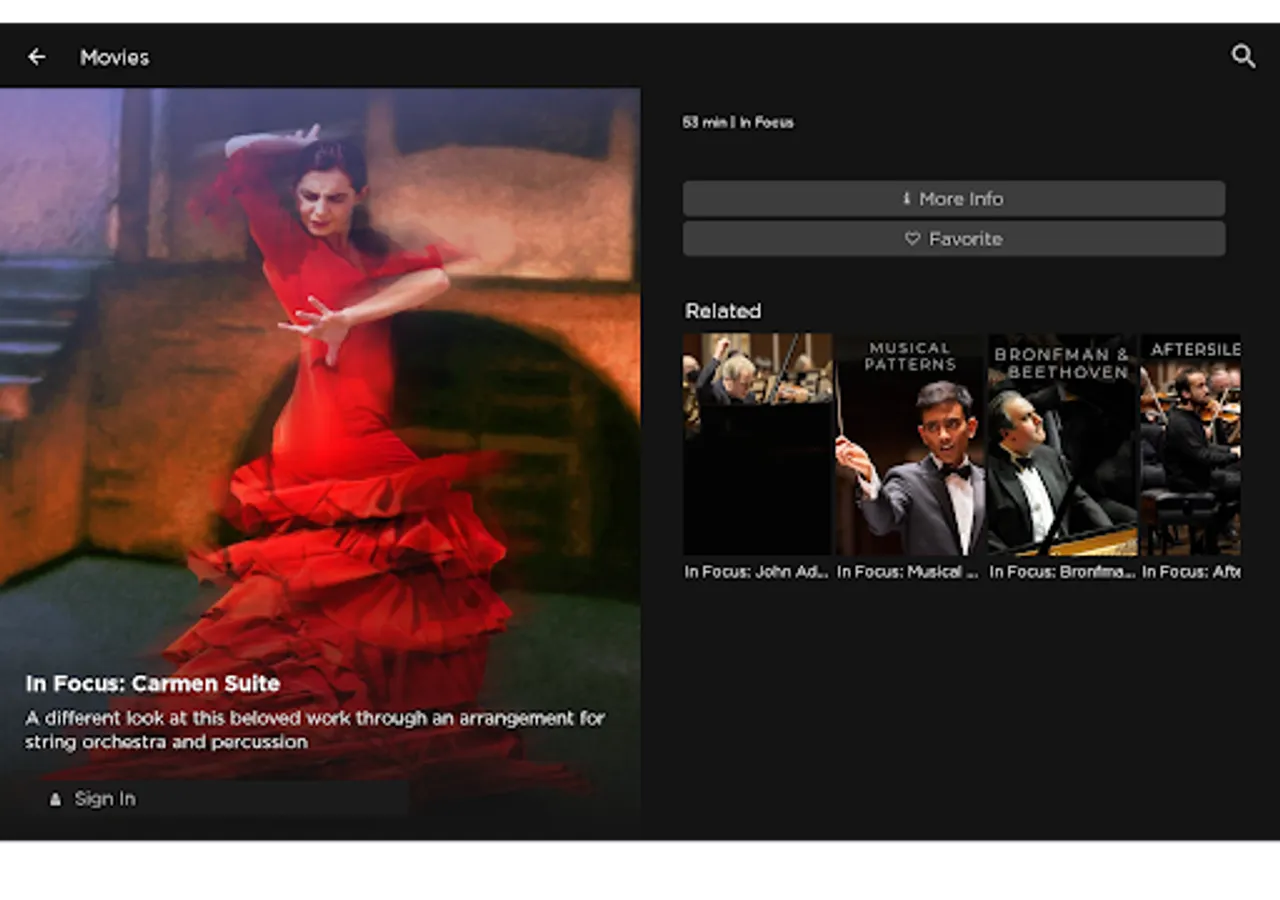Open the Musical Patterns conductor thumbnail

910,444
